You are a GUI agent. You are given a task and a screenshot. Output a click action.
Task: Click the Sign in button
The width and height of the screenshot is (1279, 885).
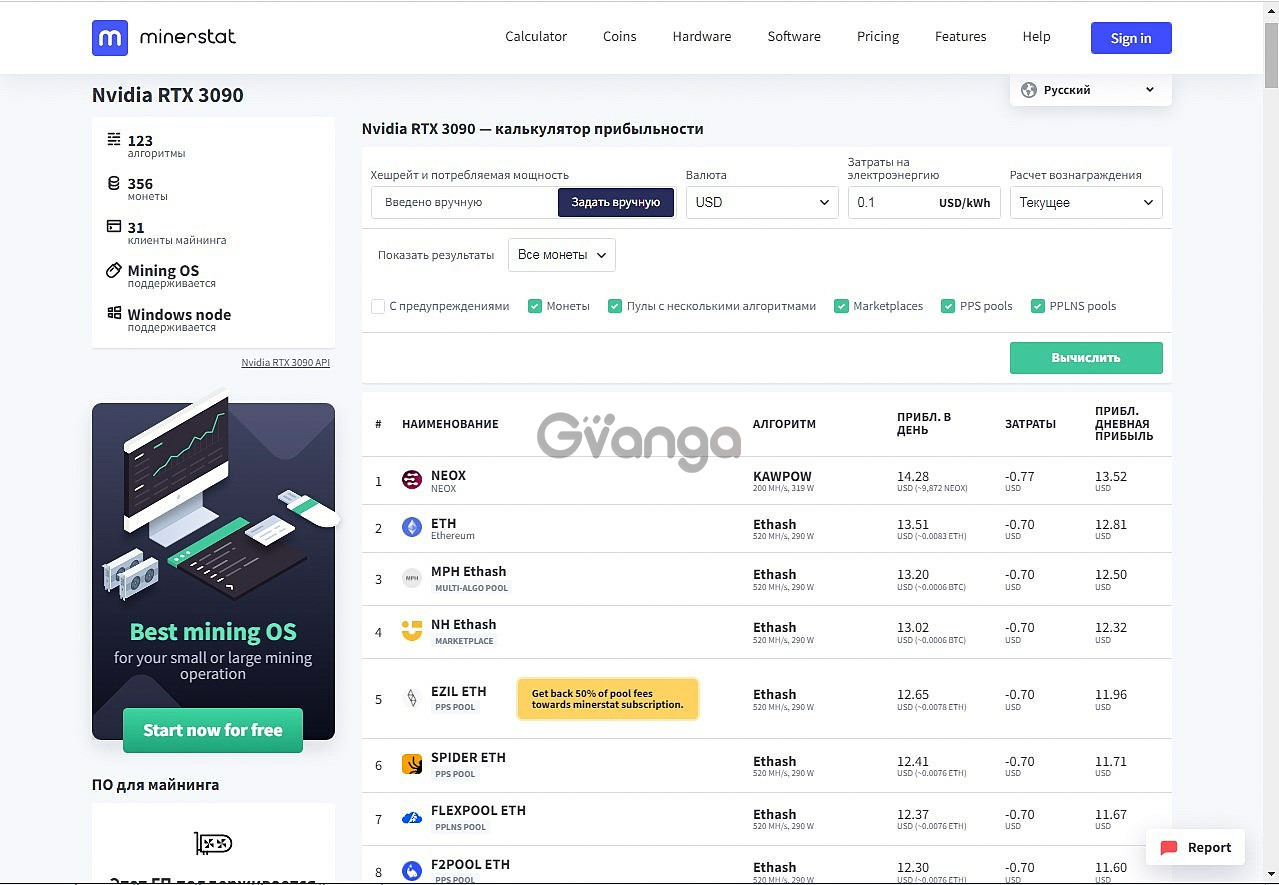pos(1130,38)
